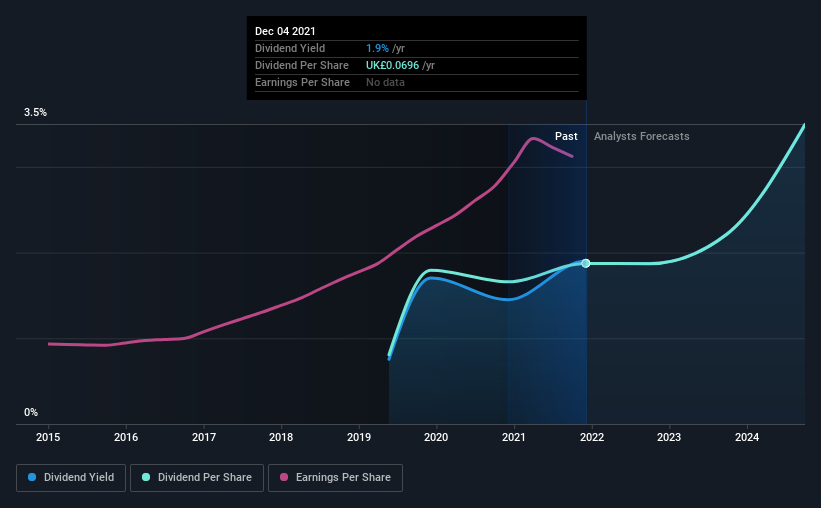Click the blue Dividend Yield legend dot

tap(32, 477)
